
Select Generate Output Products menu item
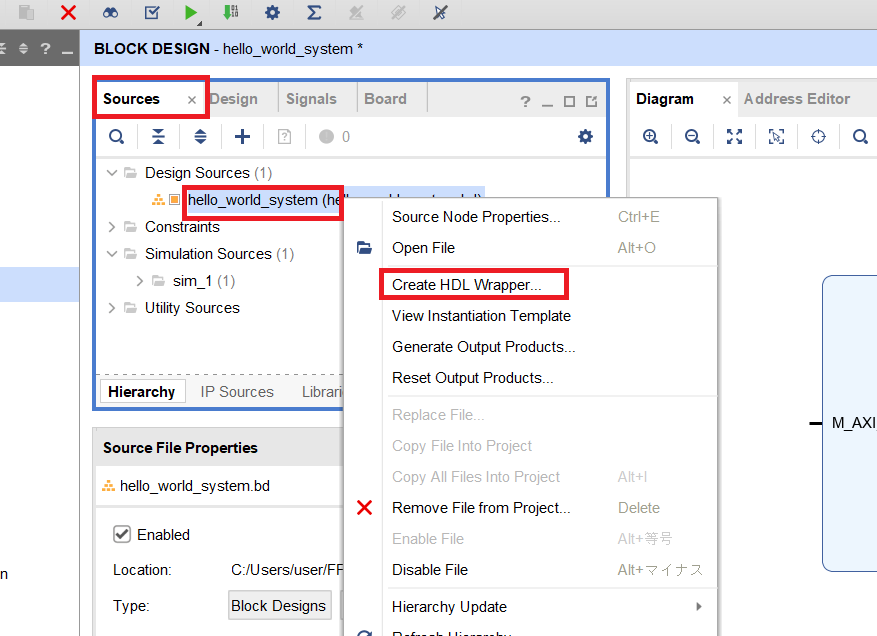[x=483, y=347]
